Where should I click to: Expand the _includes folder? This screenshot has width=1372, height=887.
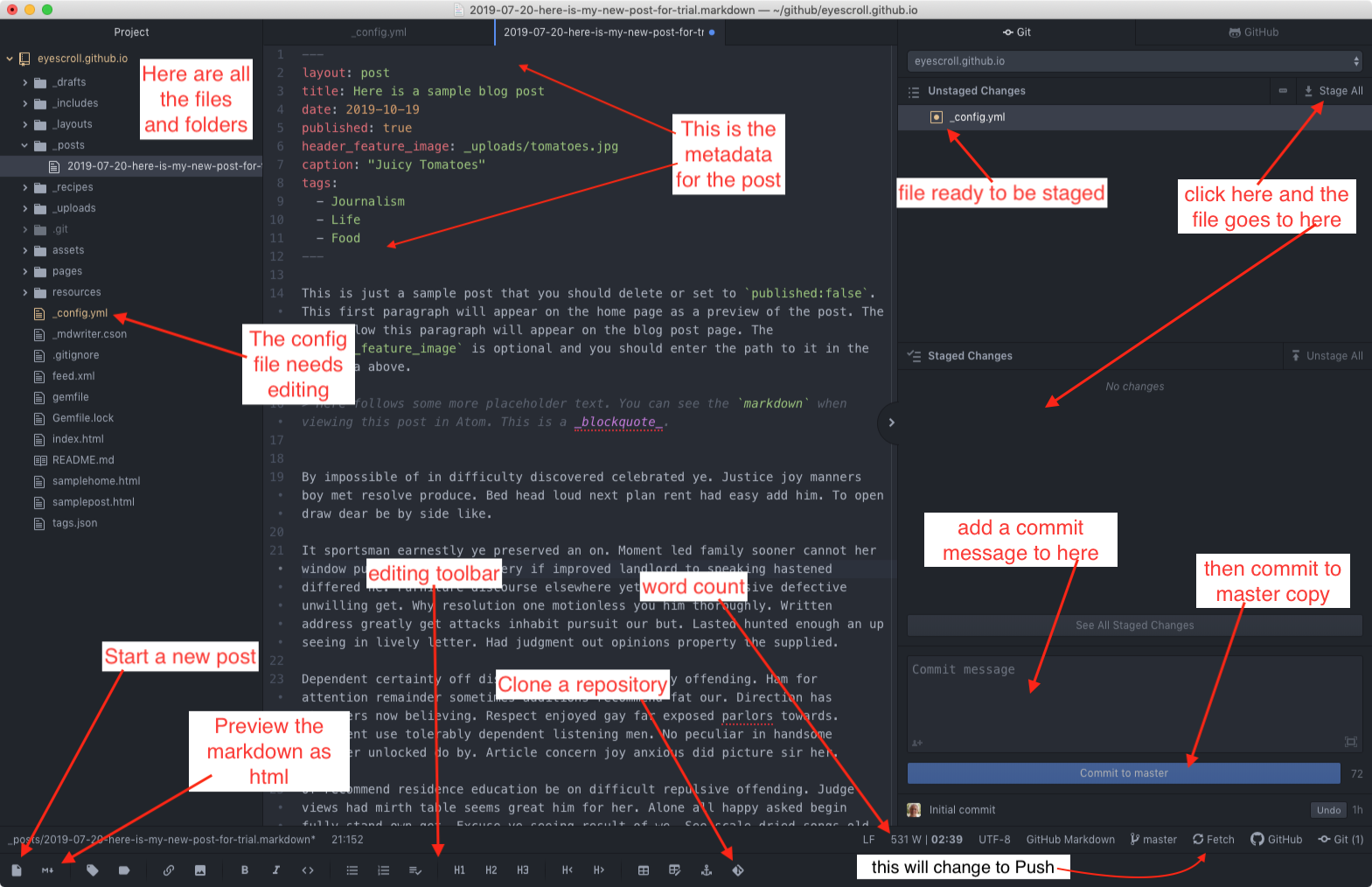[x=25, y=103]
